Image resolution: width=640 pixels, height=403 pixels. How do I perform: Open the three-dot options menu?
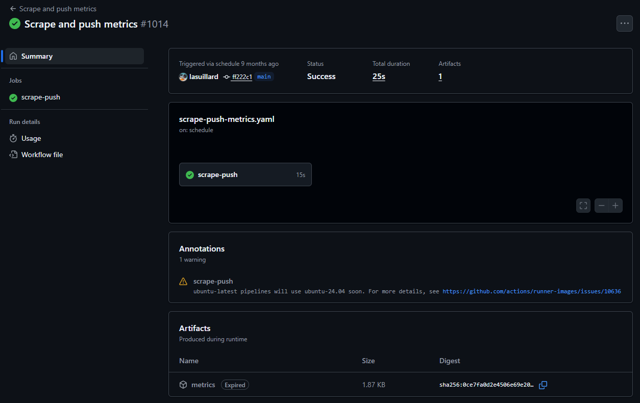tap(624, 24)
